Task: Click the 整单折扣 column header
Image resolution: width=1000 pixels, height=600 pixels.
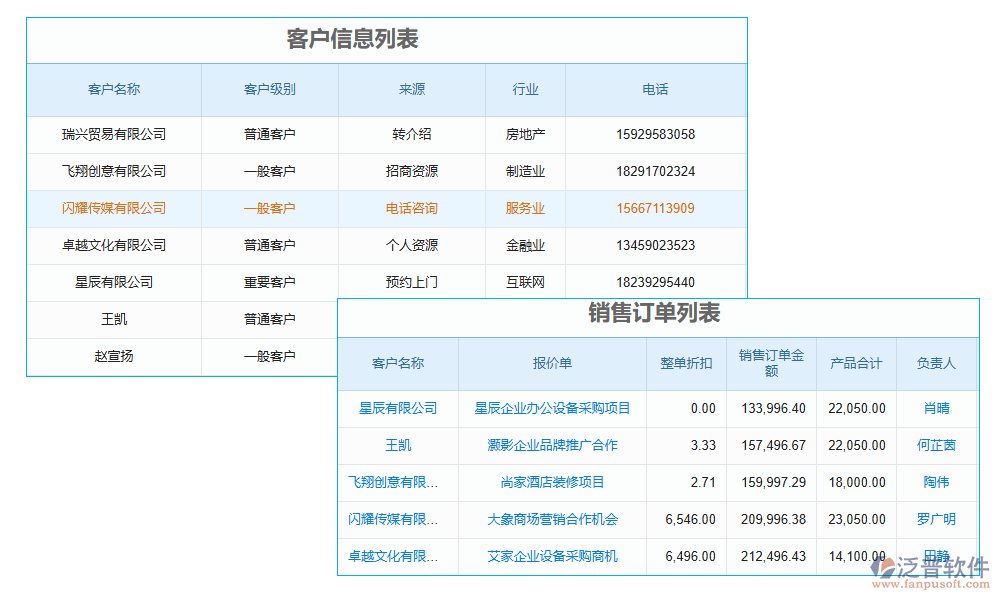Action: (x=686, y=363)
